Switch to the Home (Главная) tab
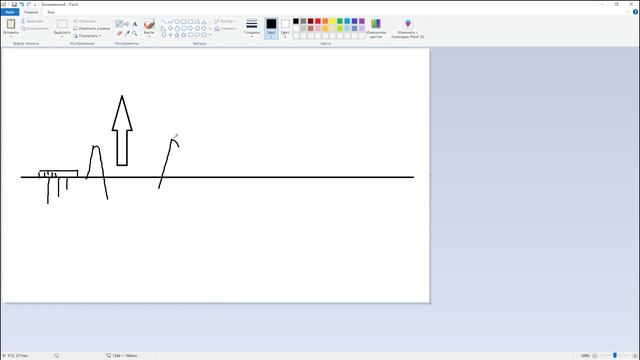Screen dimensions: 640x360 [31, 12]
